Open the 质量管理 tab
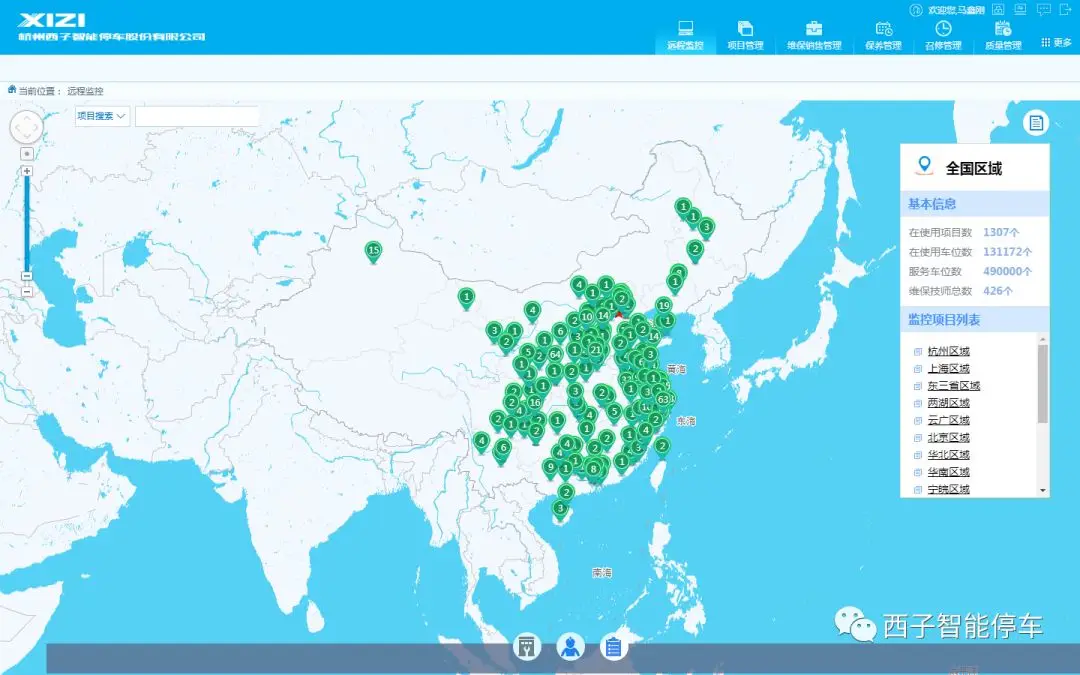Image resolution: width=1080 pixels, height=675 pixels. 1003,35
